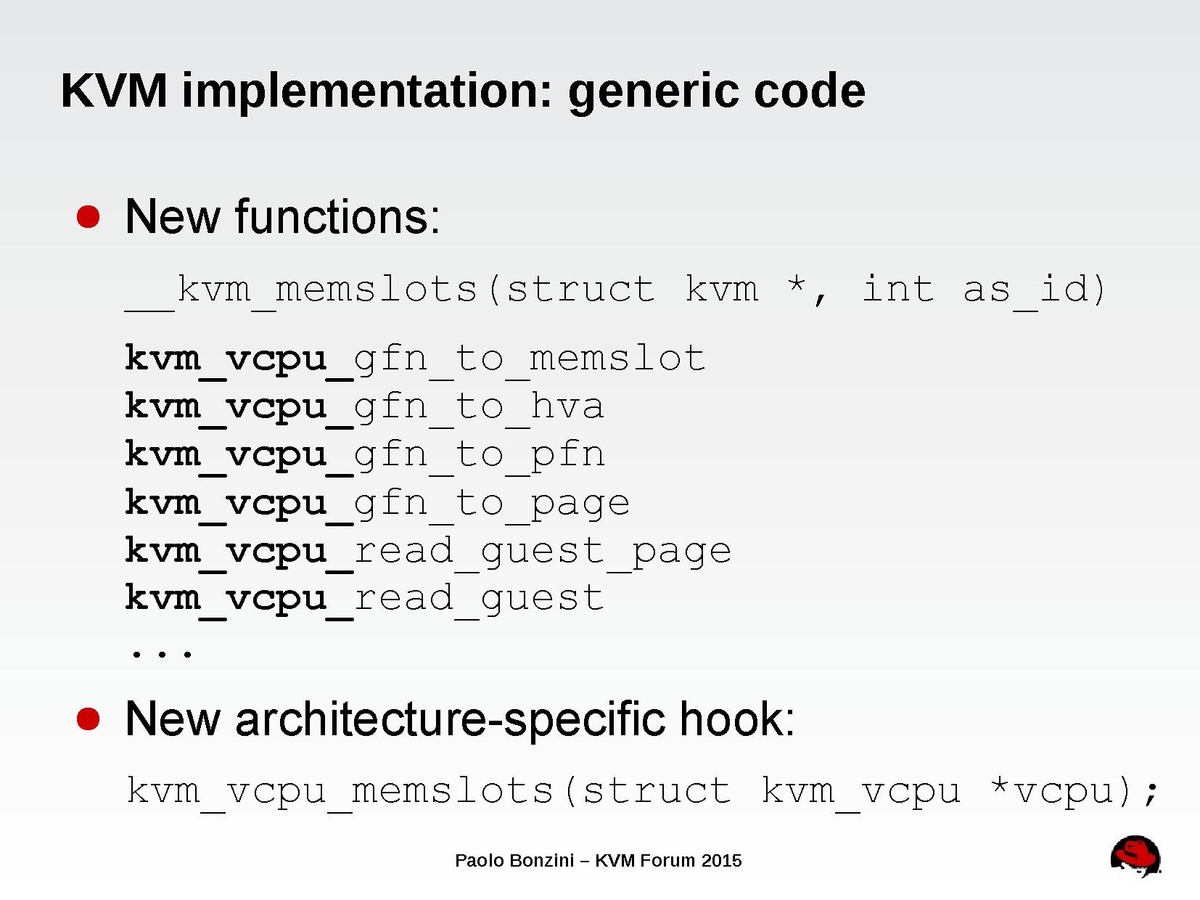Screen dimensions: 1200x900
Task: Click the kvm_vcpu_read_guest function name
Action: [x=365, y=598]
